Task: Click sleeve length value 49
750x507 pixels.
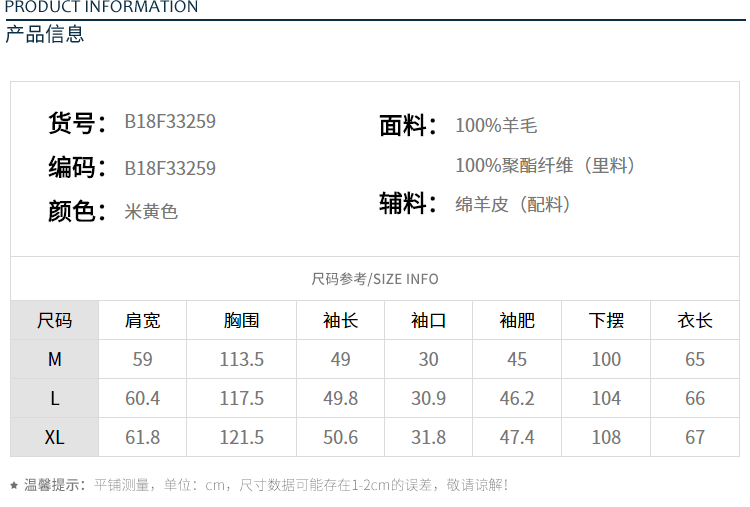Action: pyautogui.click(x=341, y=359)
